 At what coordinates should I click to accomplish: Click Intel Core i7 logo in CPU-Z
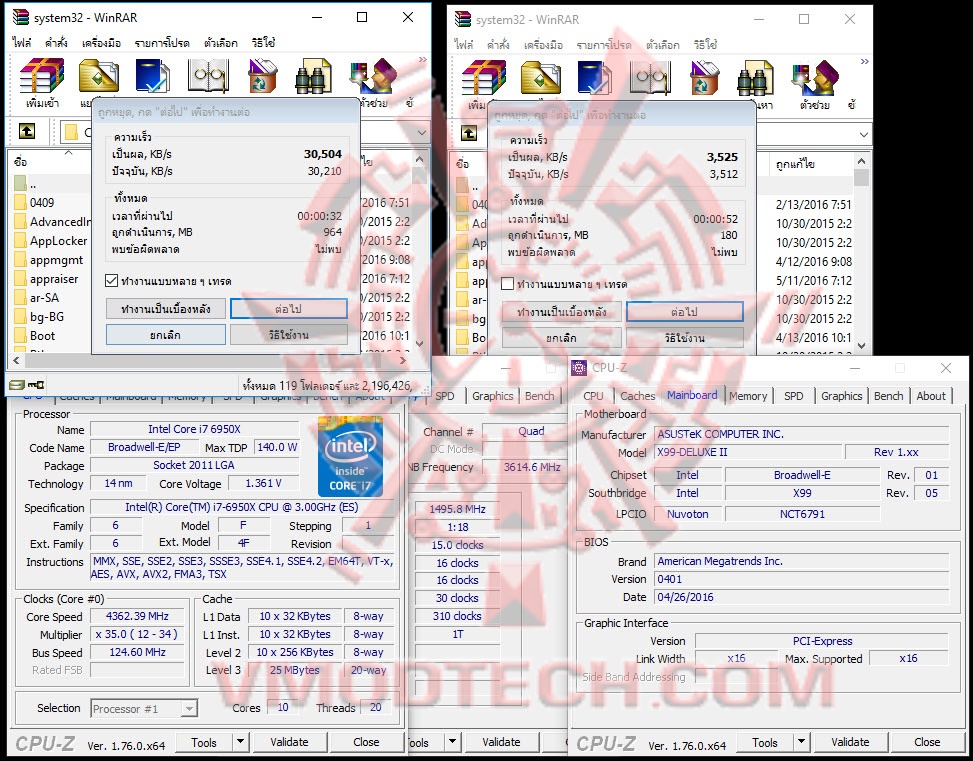click(x=350, y=456)
